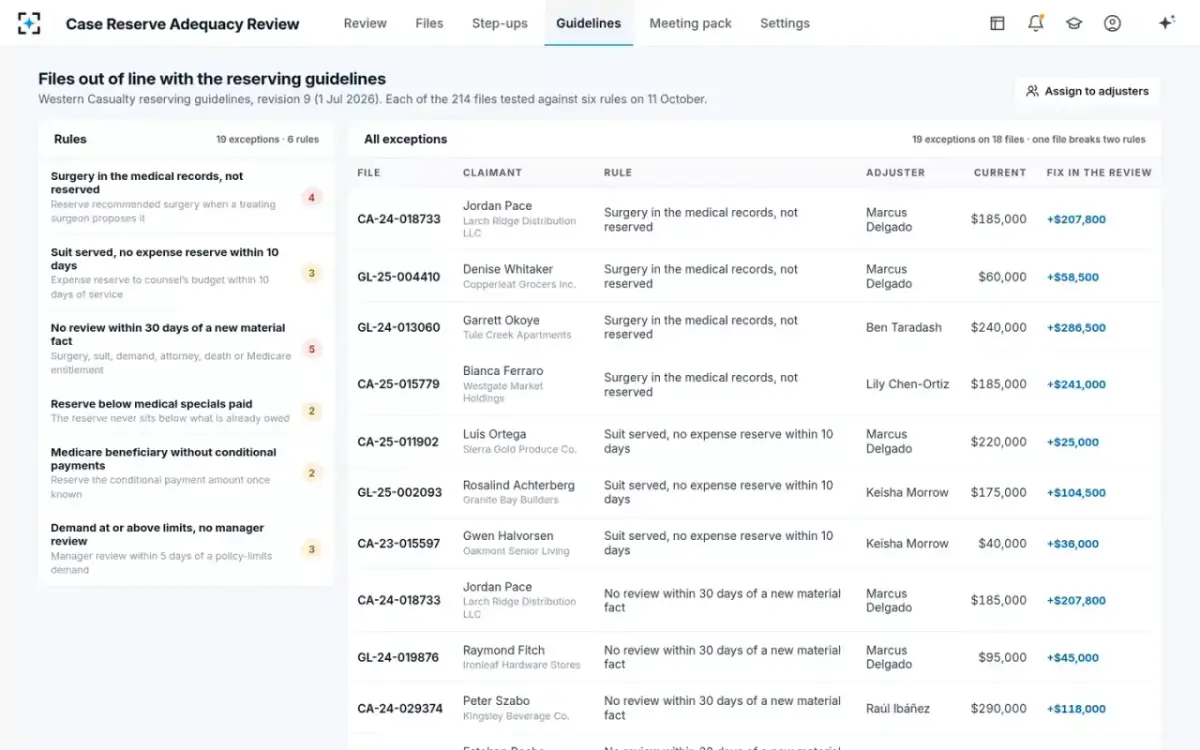Open the Meeting pack tab
Viewport: 1200px width, 750px height.
pyautogui.click(x=690, y=23)
